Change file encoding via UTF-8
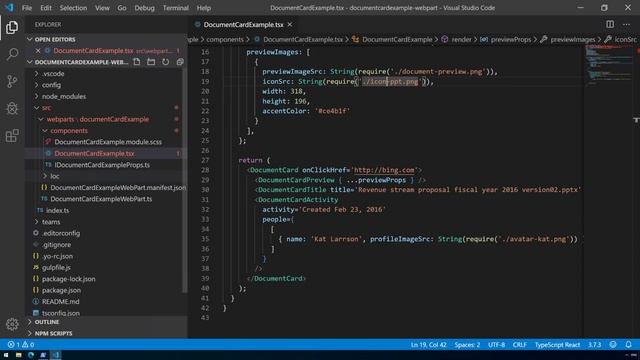The image size is (640, 360). click(496, 344)
